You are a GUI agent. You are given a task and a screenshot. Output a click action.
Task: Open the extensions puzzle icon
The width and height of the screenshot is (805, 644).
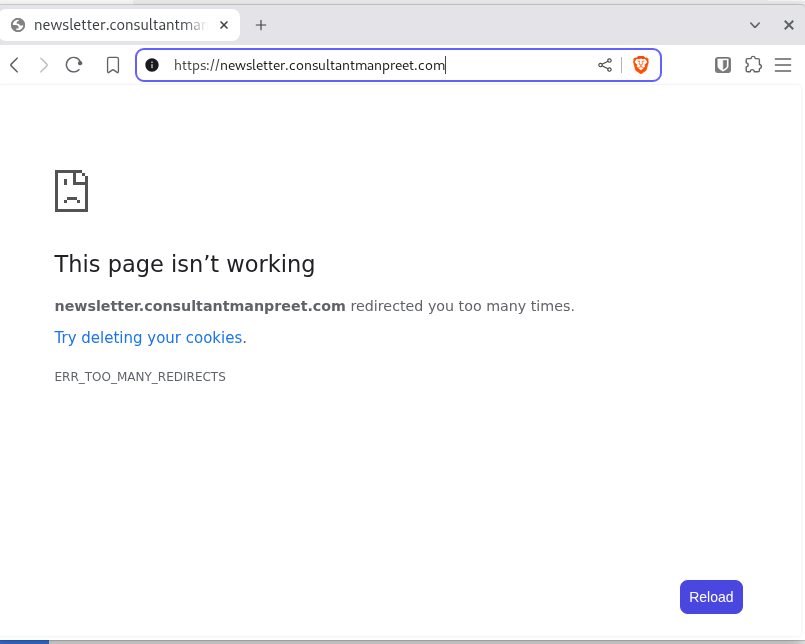coord(753,65)
